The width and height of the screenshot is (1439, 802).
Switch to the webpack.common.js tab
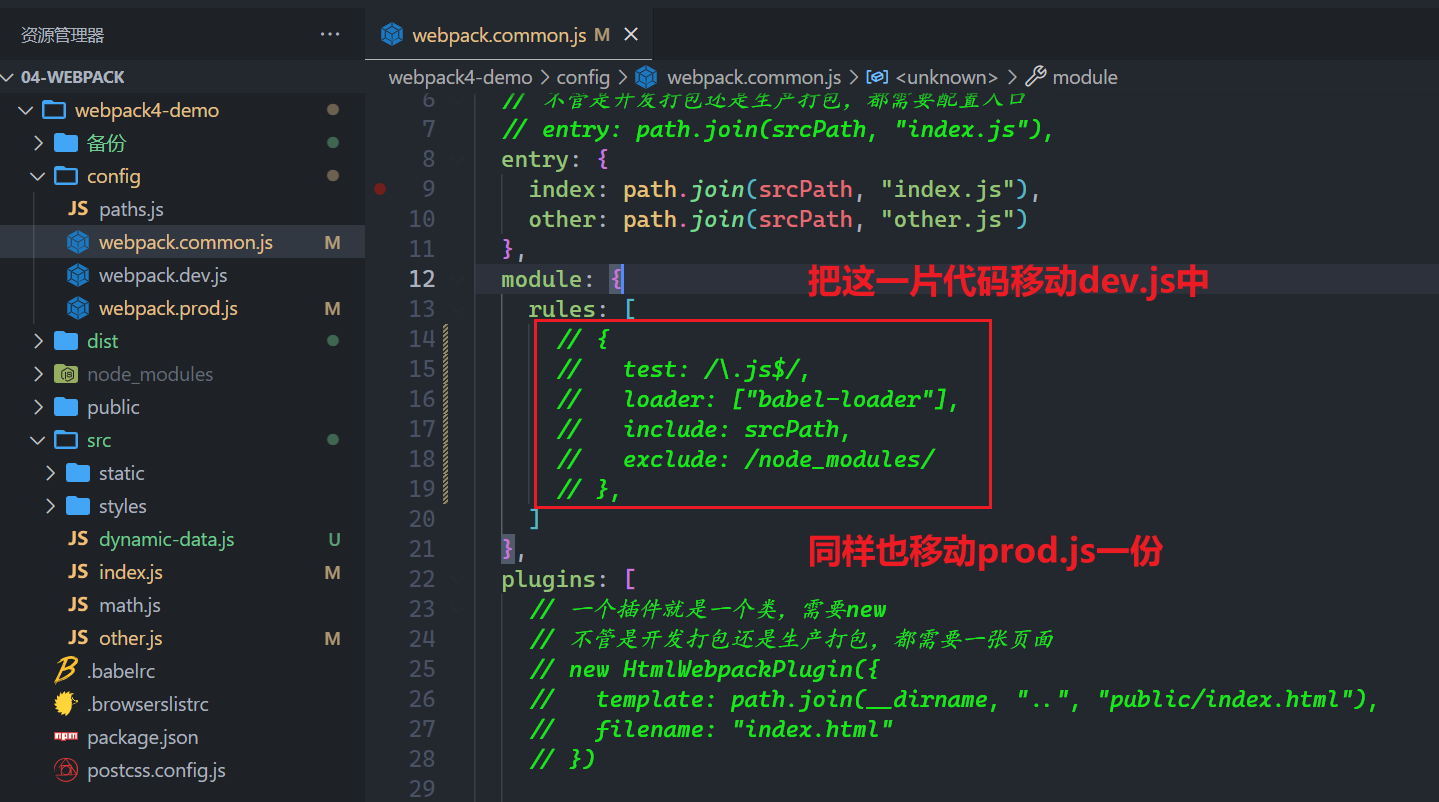pos(510,35)
